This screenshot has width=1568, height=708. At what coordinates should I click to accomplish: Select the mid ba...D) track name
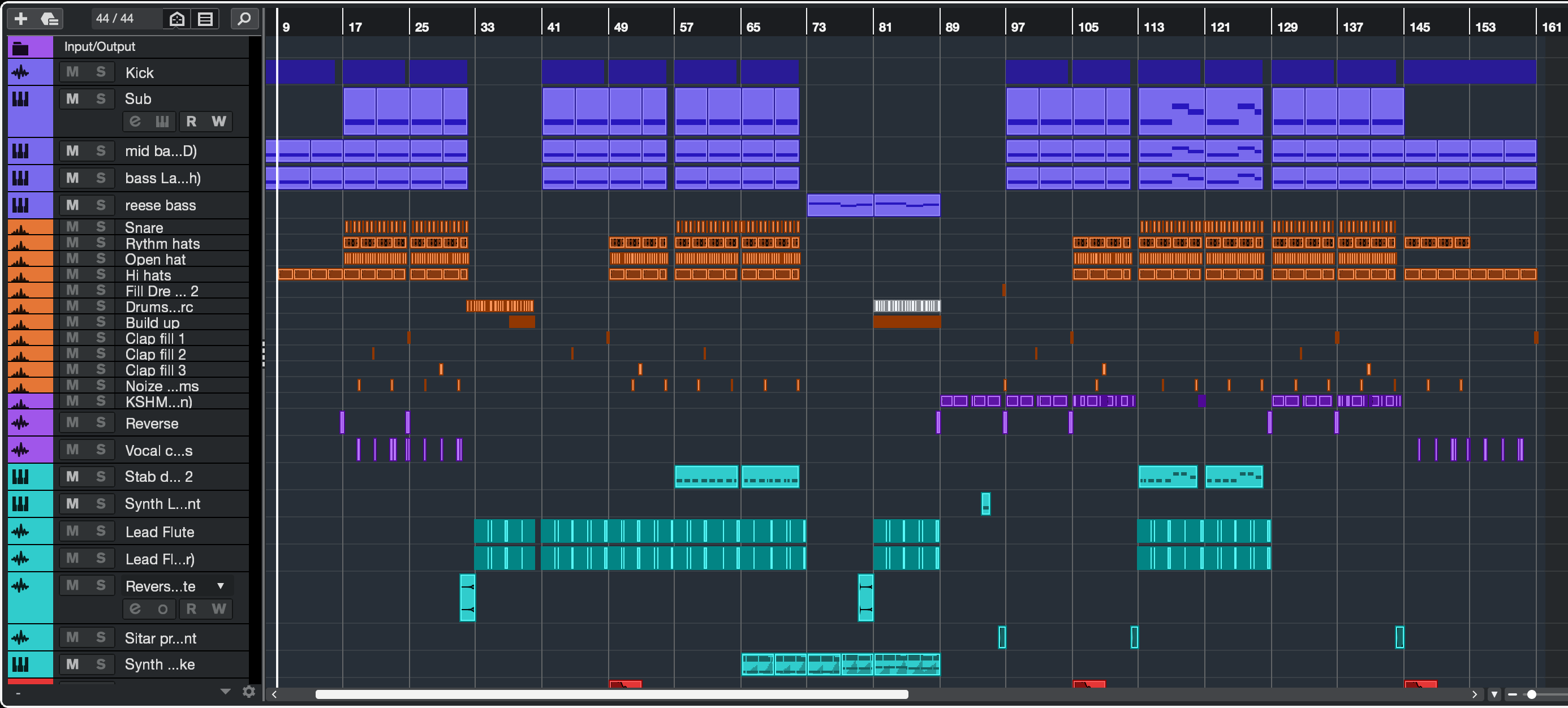161,151
